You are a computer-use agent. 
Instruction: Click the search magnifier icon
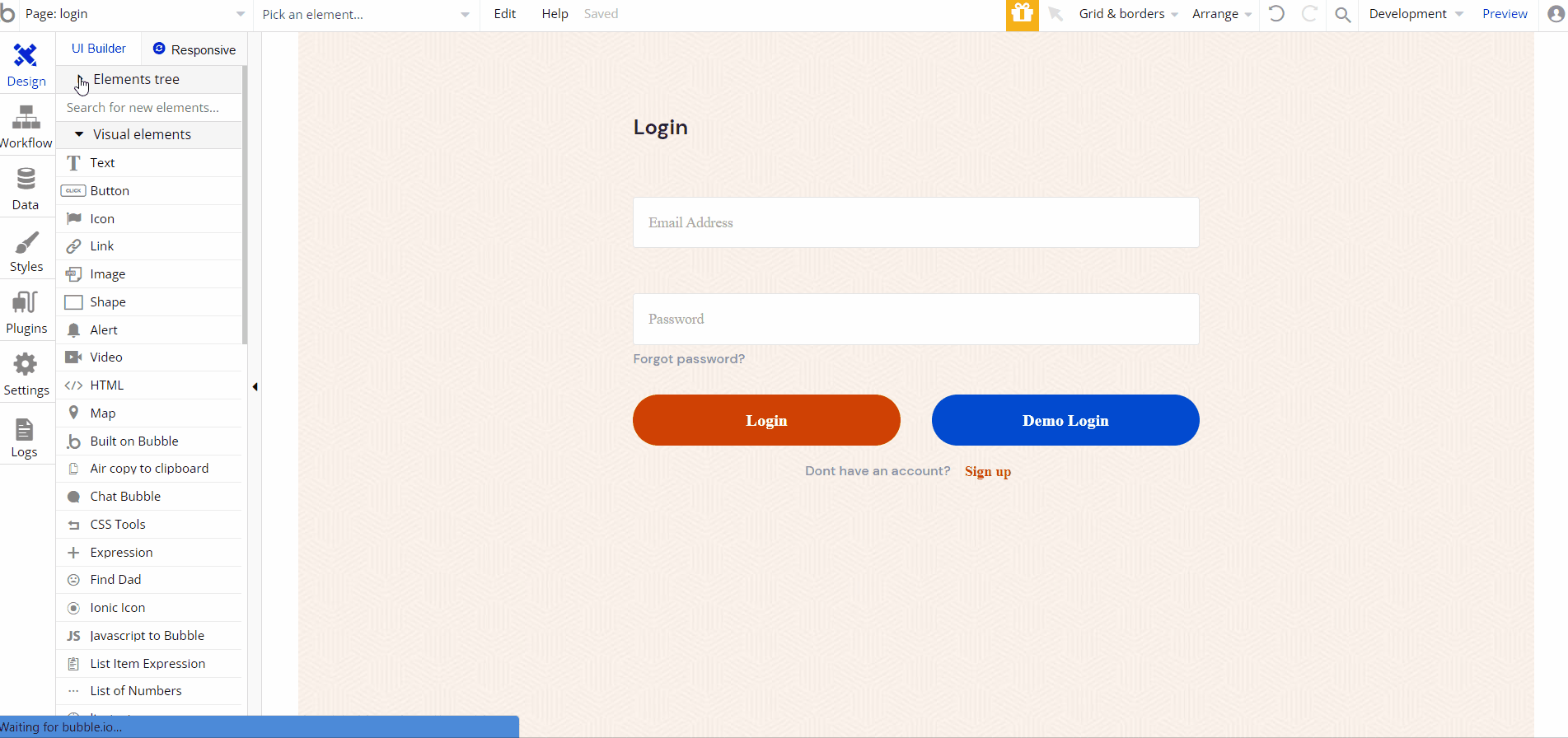tap(1343, 15)
